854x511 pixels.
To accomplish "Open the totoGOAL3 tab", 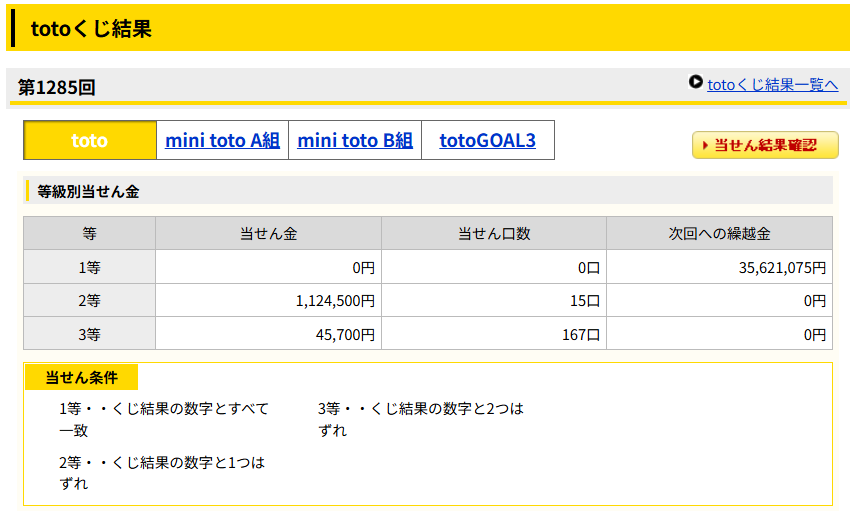I will 487,140.
